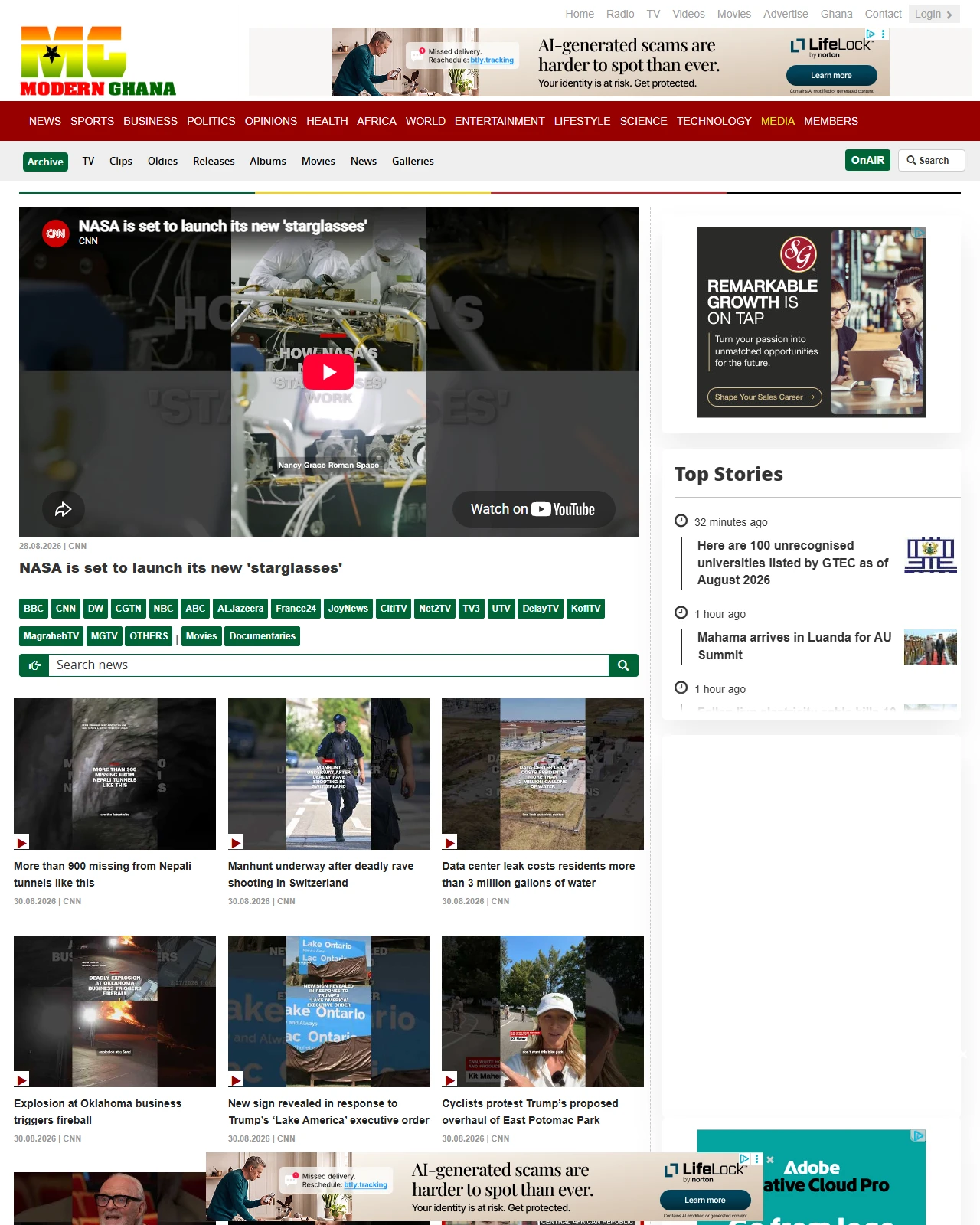Viewport: 980px width, 1225px height.
Task: Click the Contact link in top navigation
Action: pos(884,14)
